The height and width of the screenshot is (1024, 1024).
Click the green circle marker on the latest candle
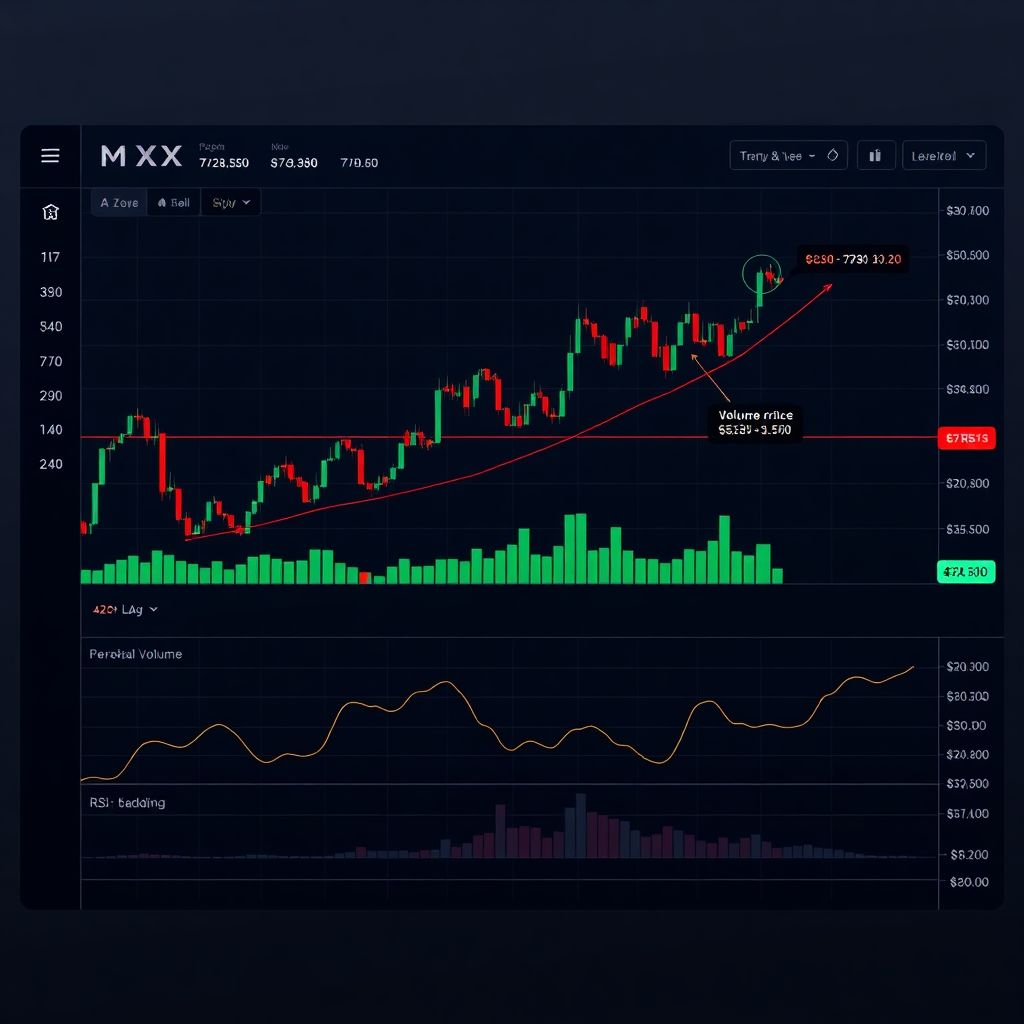click(x=761, y=272)
